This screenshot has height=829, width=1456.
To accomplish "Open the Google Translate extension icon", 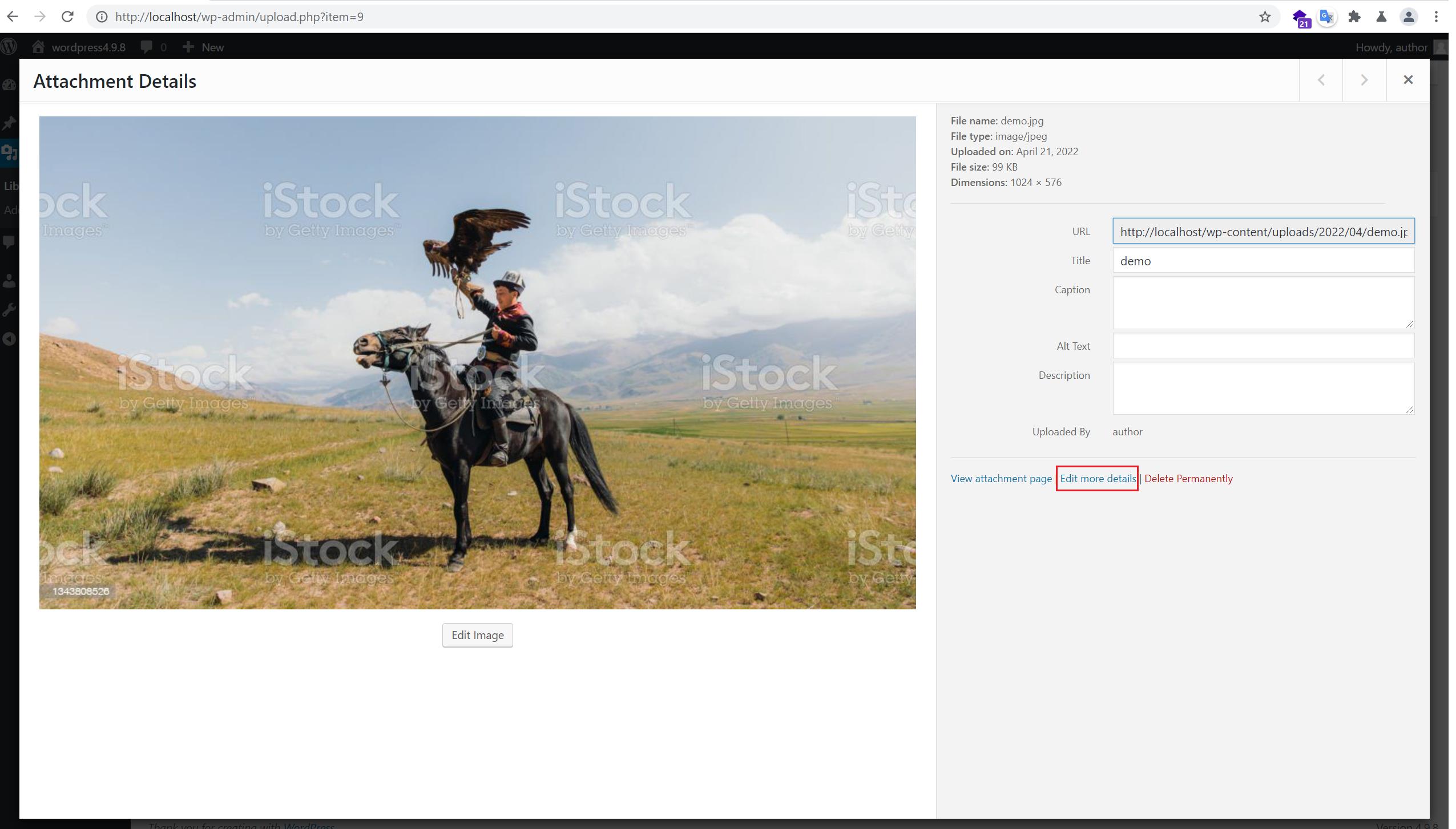I will 1327,17.
